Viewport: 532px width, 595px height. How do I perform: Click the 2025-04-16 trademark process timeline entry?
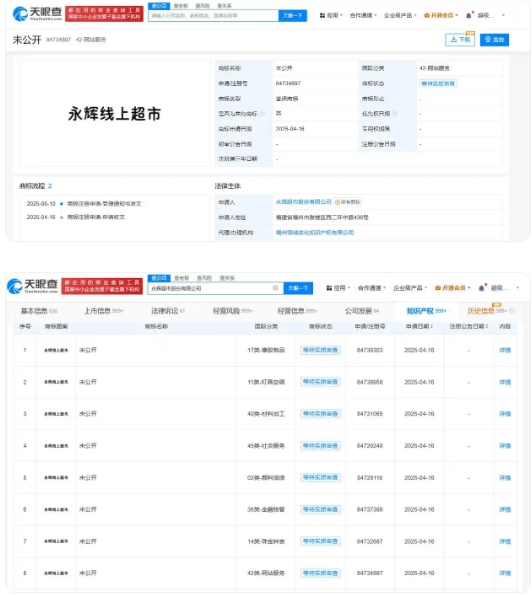click(x=76, y=217)
